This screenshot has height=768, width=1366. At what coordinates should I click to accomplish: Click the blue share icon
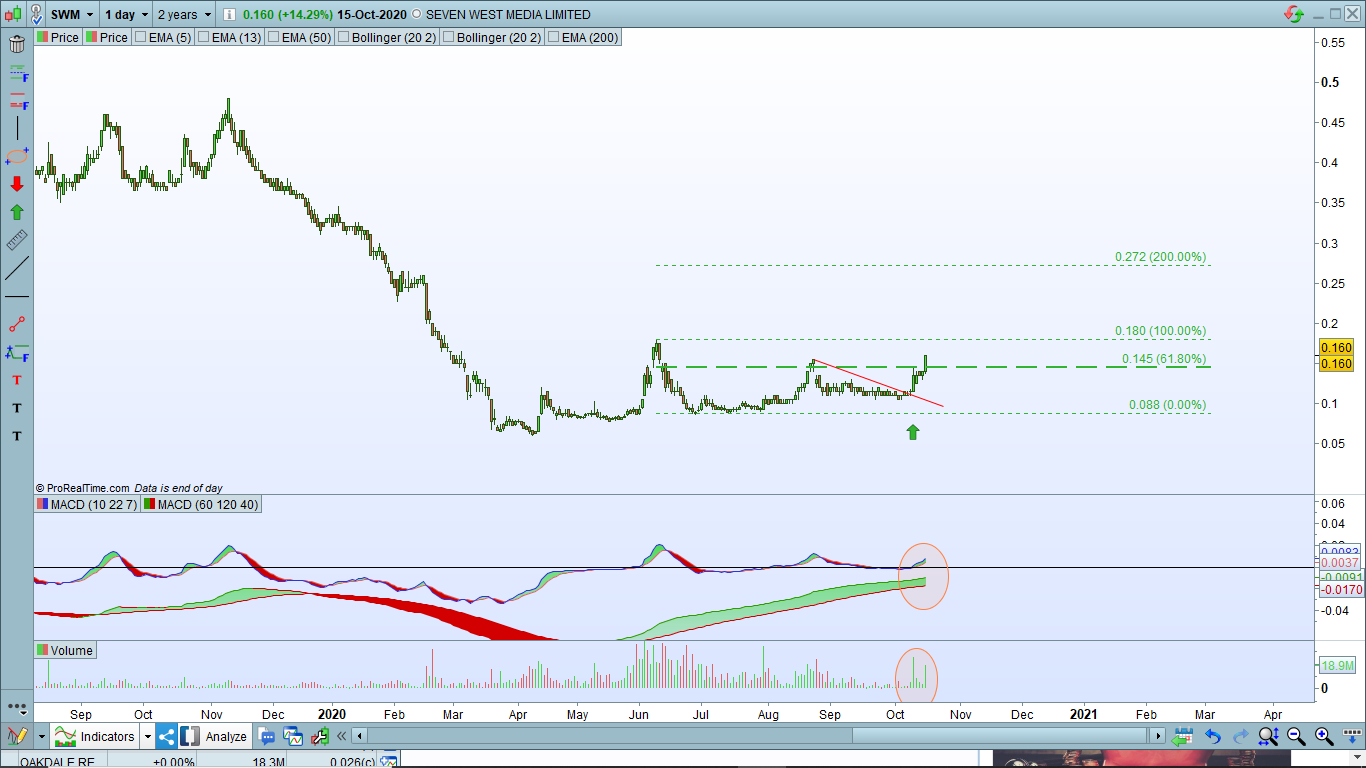166,737
